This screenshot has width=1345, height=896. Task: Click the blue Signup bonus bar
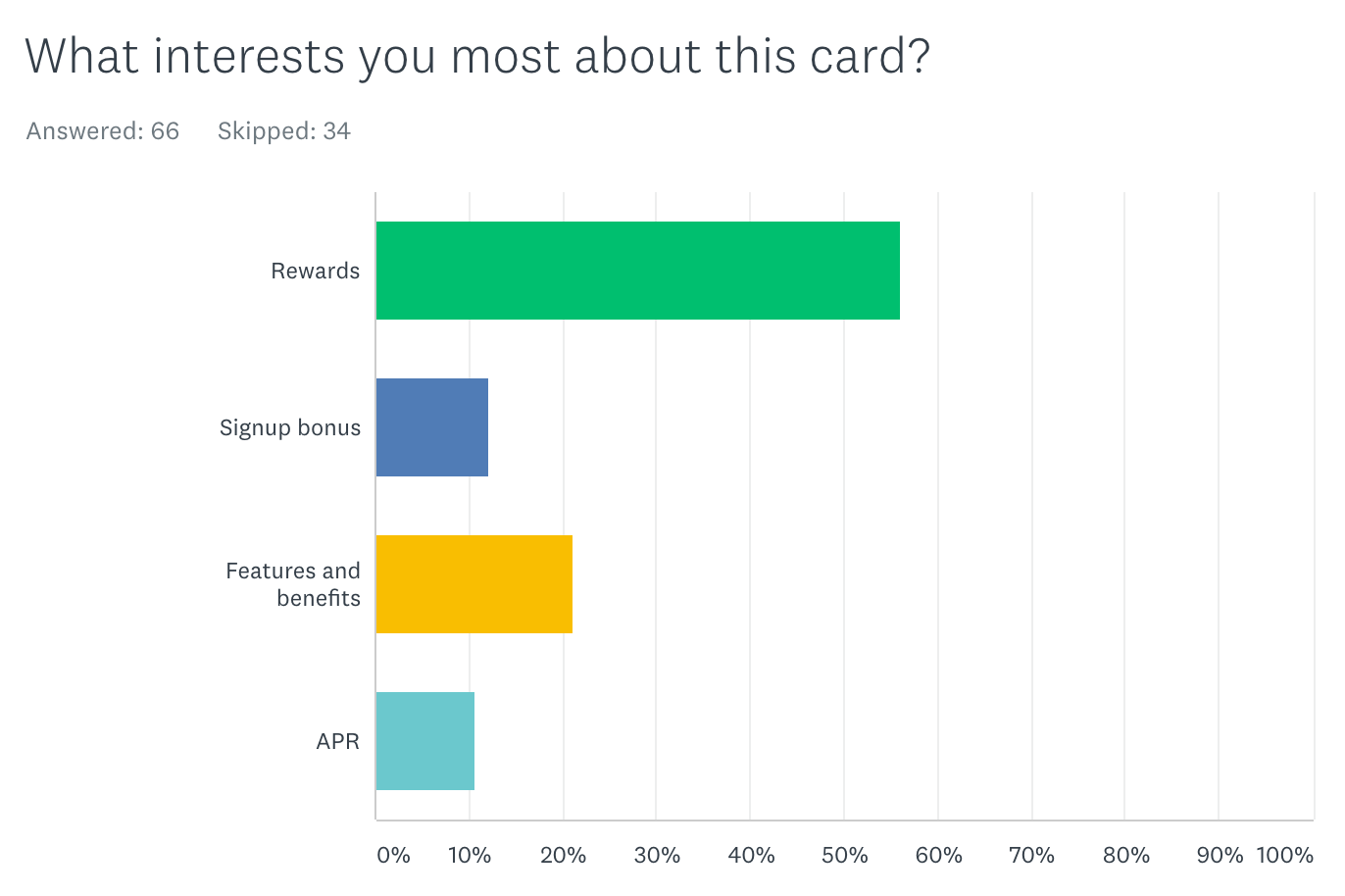tap(432, 427)
